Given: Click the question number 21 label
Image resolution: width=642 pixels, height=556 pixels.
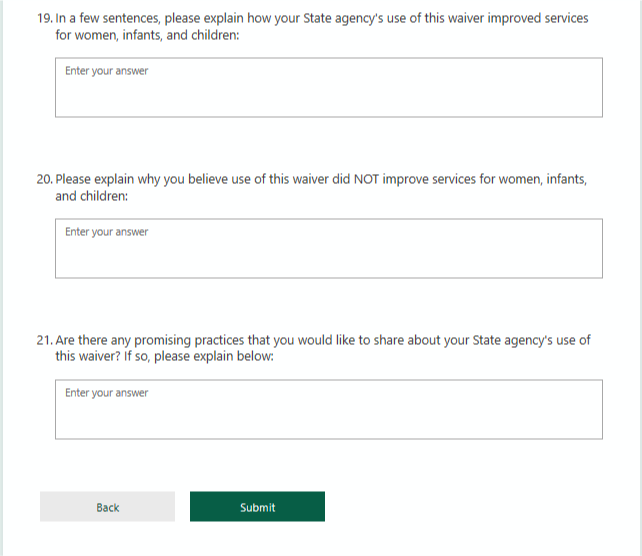Looking at the screenshot, I should tap(44, 340).
